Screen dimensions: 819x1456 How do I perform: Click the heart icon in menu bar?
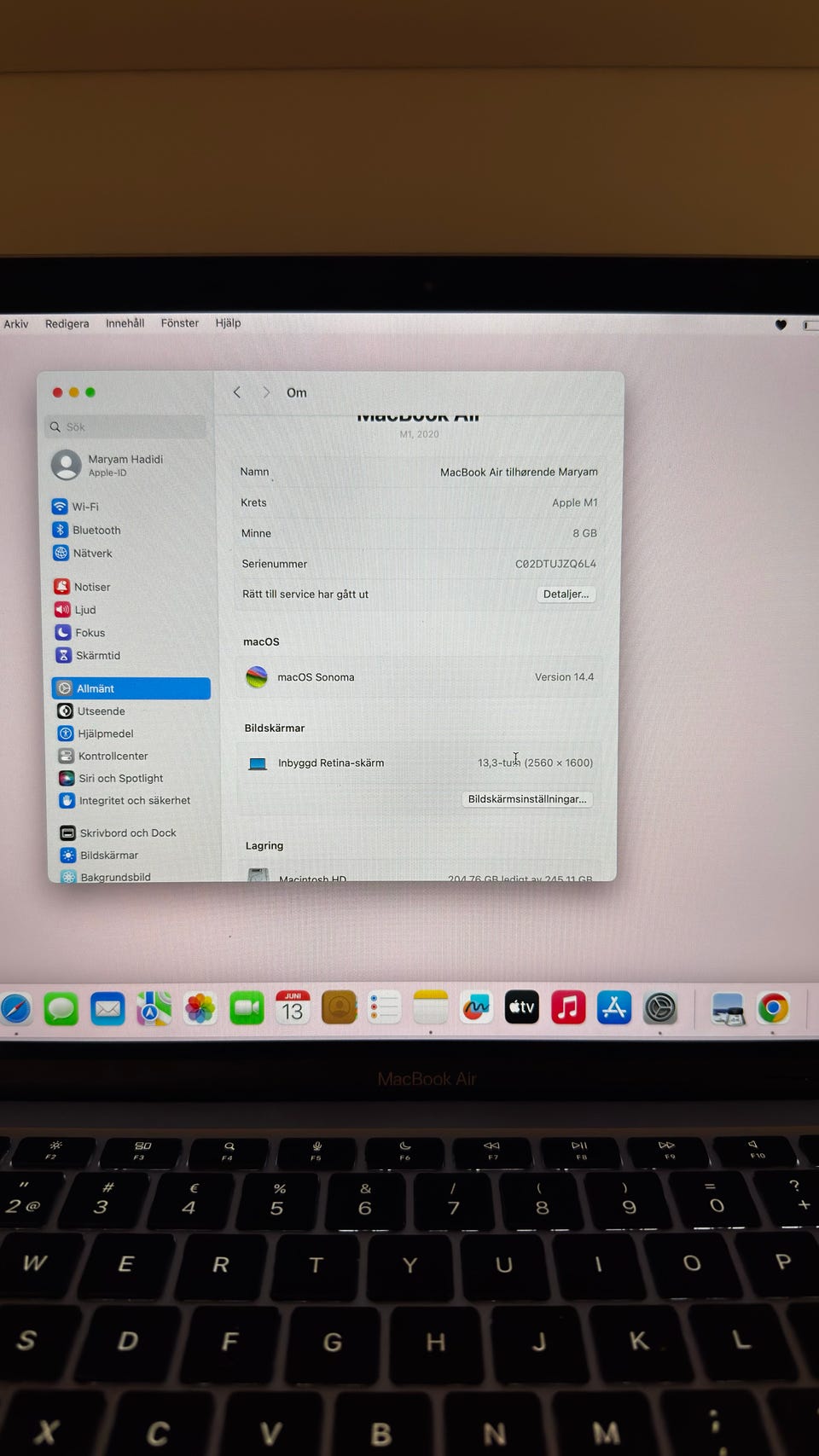tap(781, 325)
